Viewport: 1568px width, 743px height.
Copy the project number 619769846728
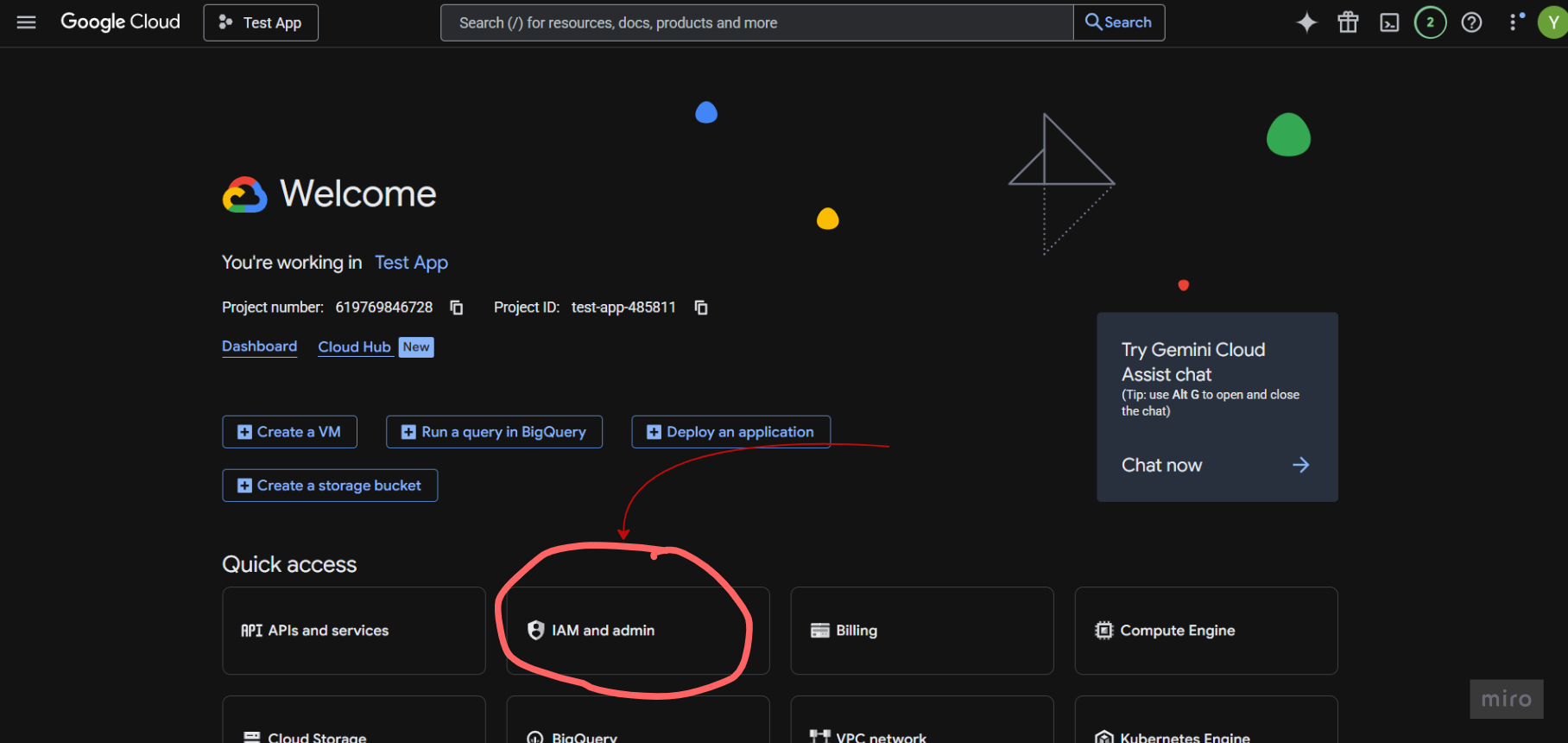(x=457, y=308)
